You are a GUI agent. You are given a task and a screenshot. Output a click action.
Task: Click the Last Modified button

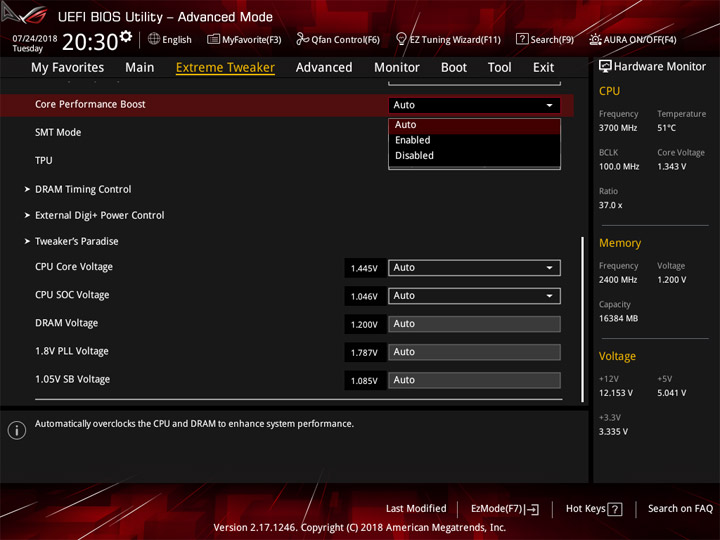(416, 509)
